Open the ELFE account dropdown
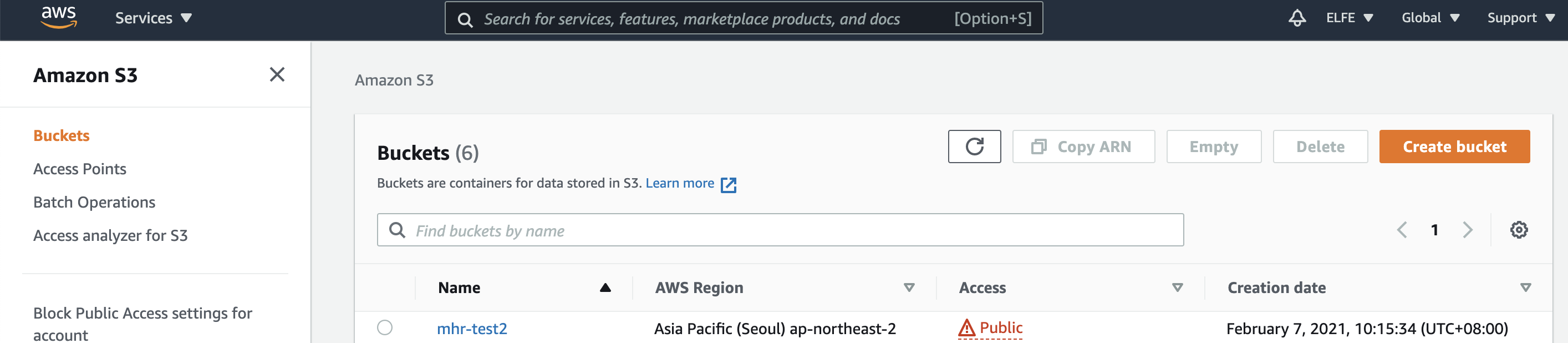Image resolution: width=1568 pixels, height=343 pixels. click(x=1349, y=18)
